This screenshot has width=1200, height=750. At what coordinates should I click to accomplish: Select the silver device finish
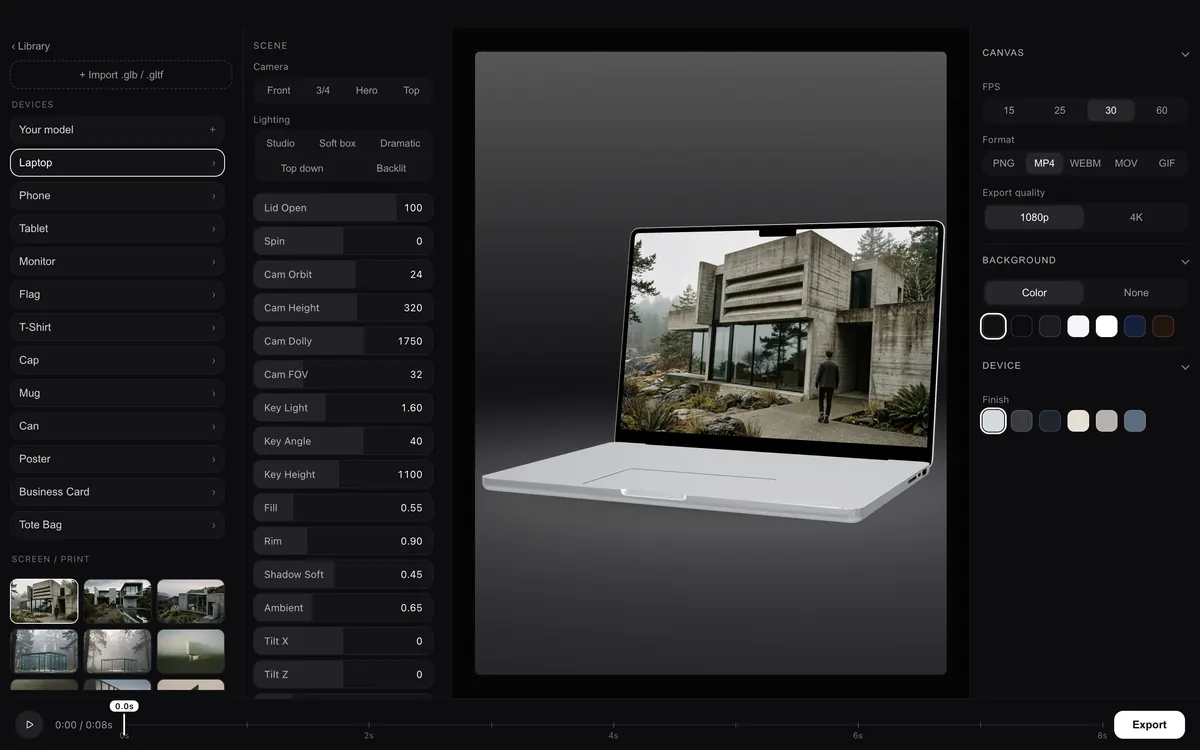point(993,421)
